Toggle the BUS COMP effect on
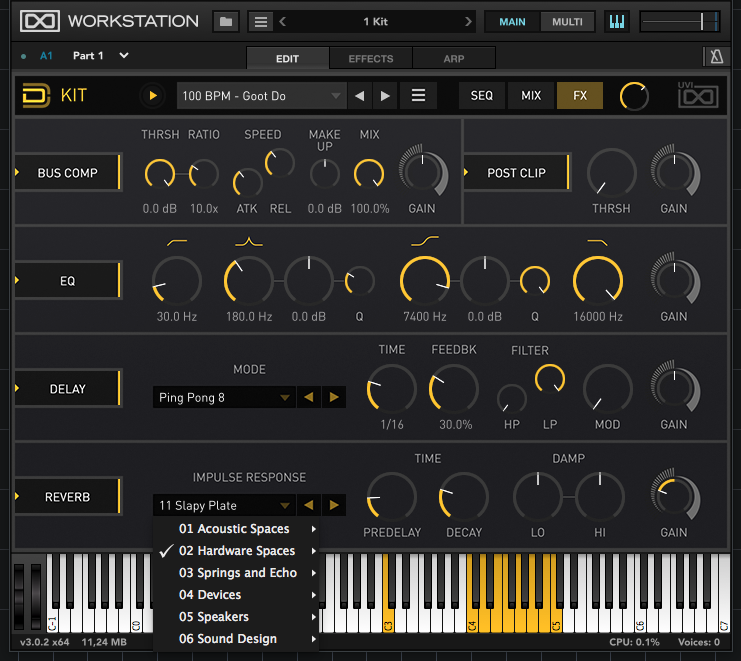The width and height of the screenshot is (741, 661). coord(68,173)
